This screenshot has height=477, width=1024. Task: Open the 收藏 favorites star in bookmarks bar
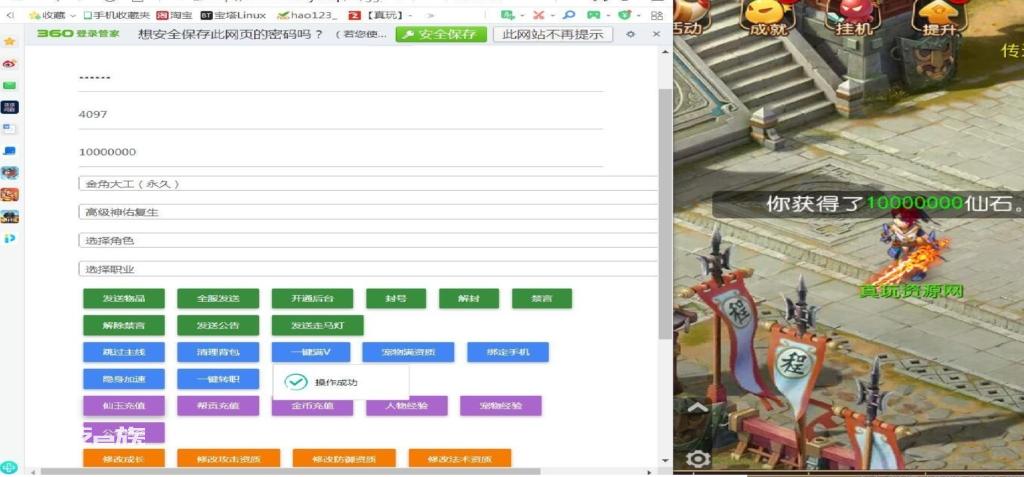coord(35,14)
